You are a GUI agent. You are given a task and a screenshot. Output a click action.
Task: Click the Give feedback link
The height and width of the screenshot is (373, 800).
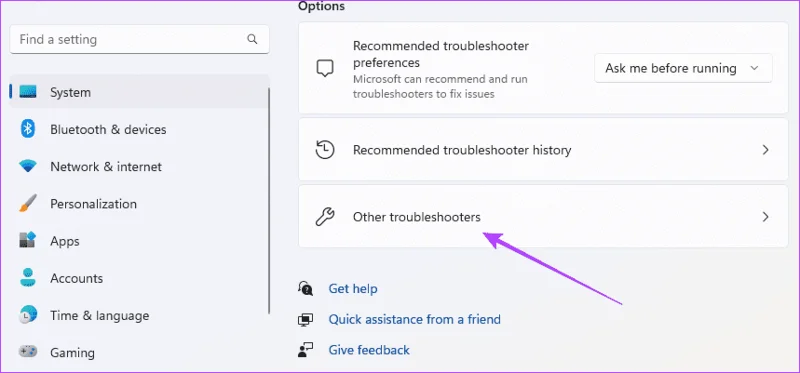pyautogui.click(x=369, y=350)
